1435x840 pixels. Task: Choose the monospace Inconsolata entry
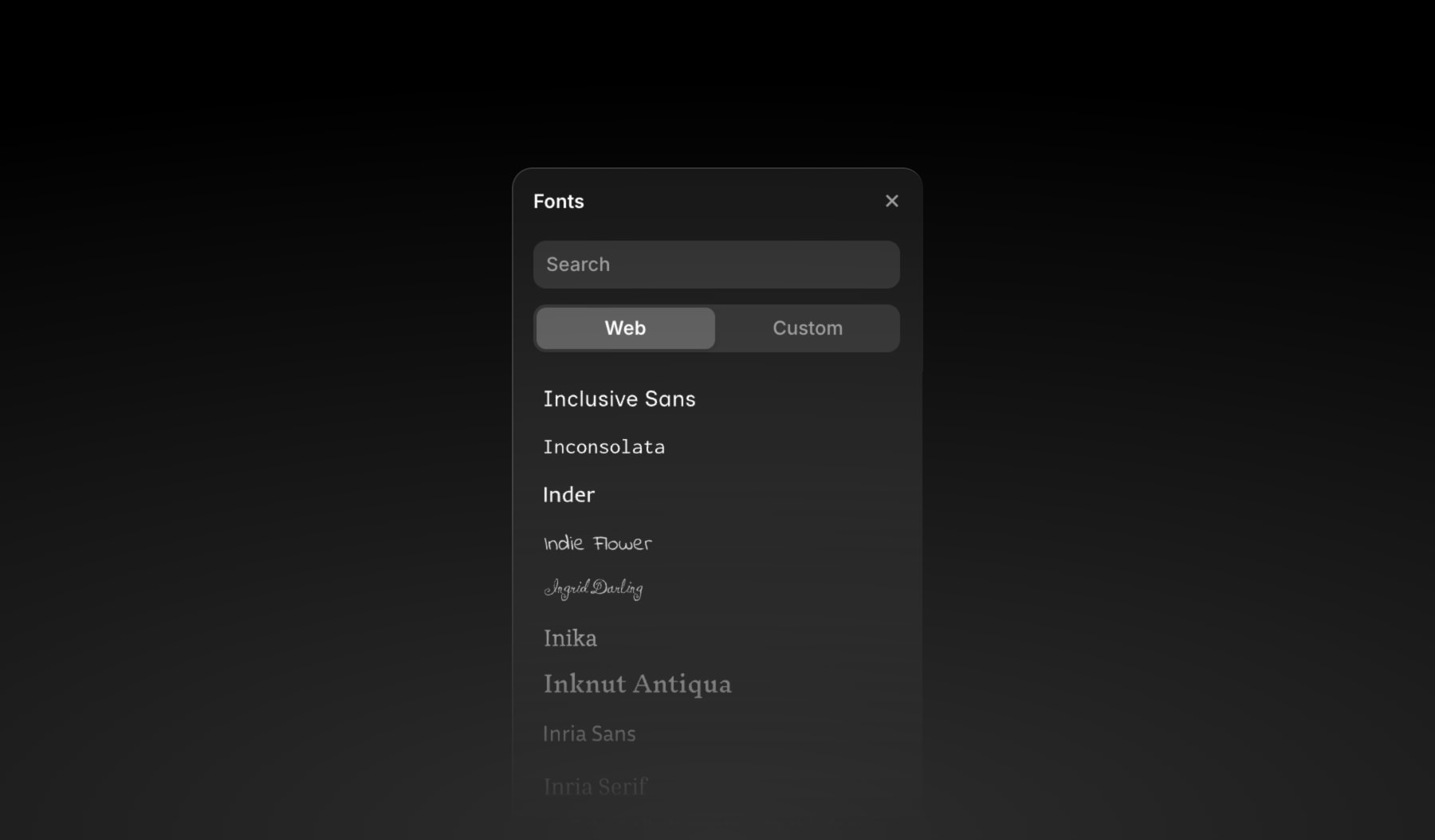coord(604,446)
